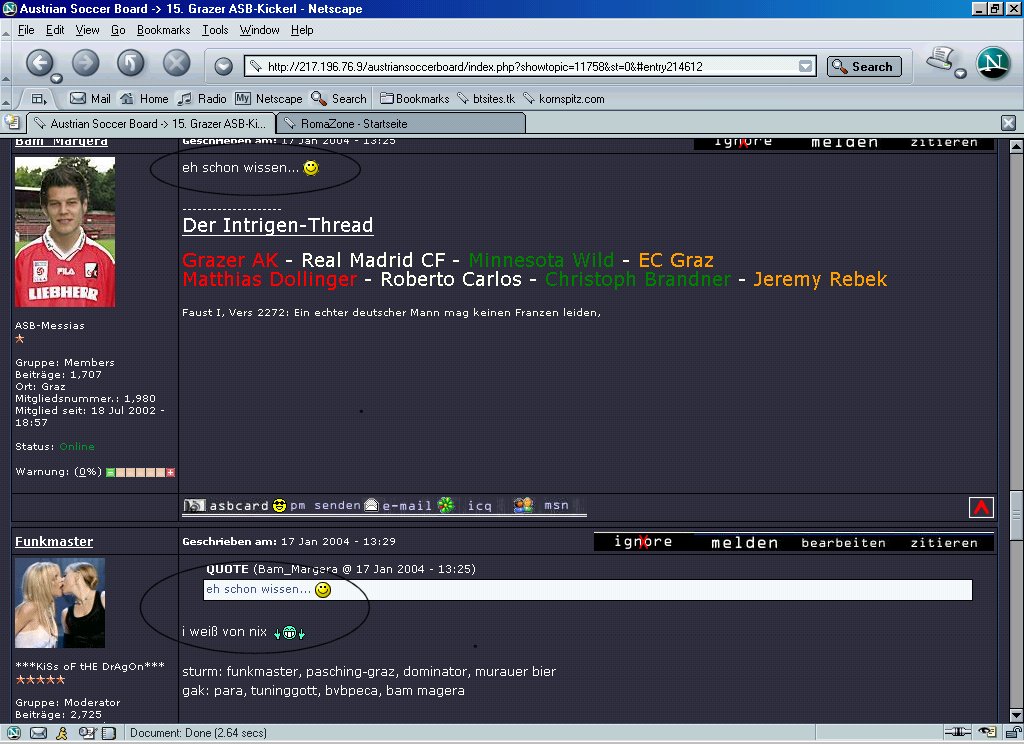Click the icq button under the post
Viewport: 1024px width, 744px height.
tap(465, 506)
